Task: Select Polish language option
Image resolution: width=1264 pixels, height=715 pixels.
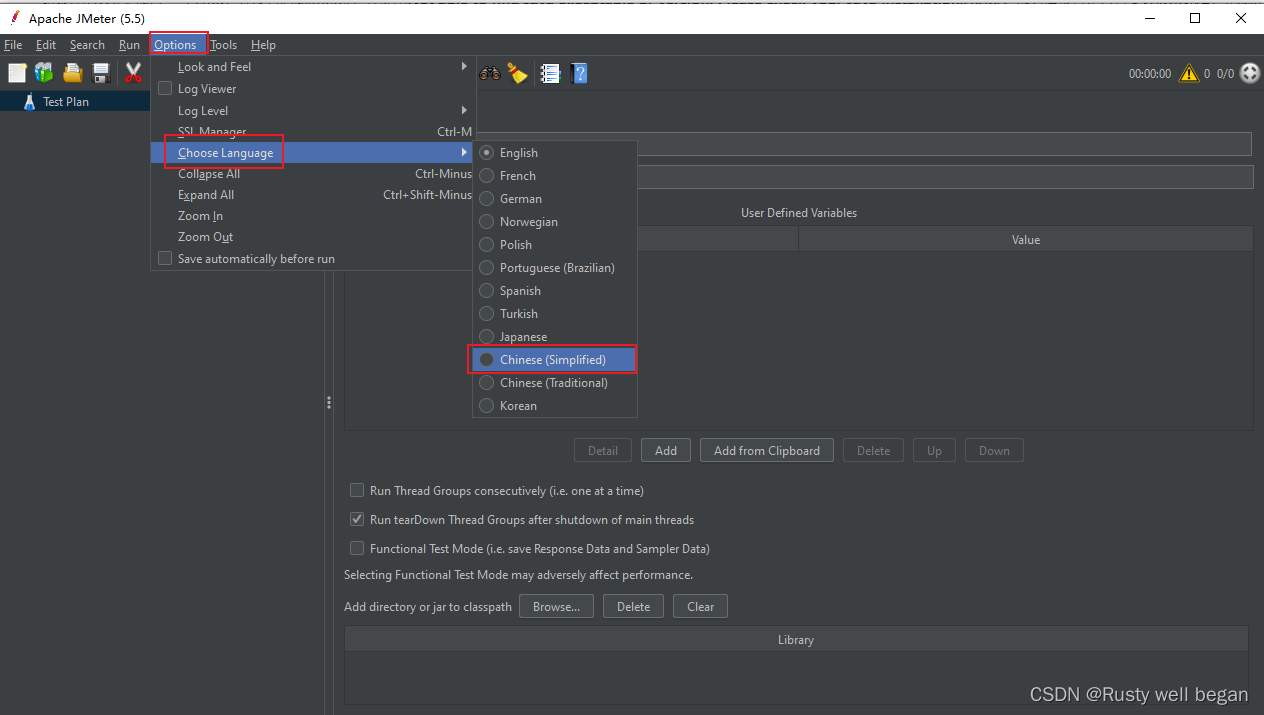Action: click(x=555, y=245)
